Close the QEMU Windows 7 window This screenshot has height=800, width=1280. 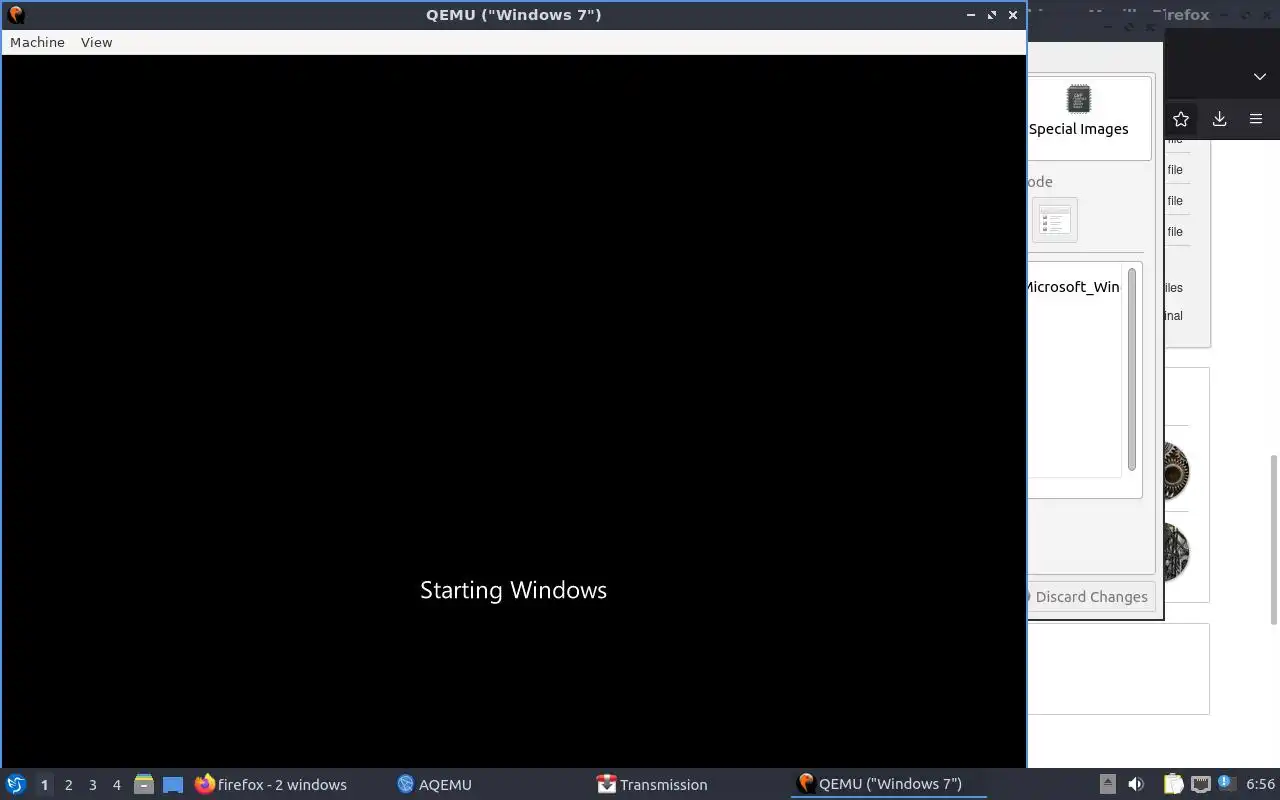(1013, 15)
